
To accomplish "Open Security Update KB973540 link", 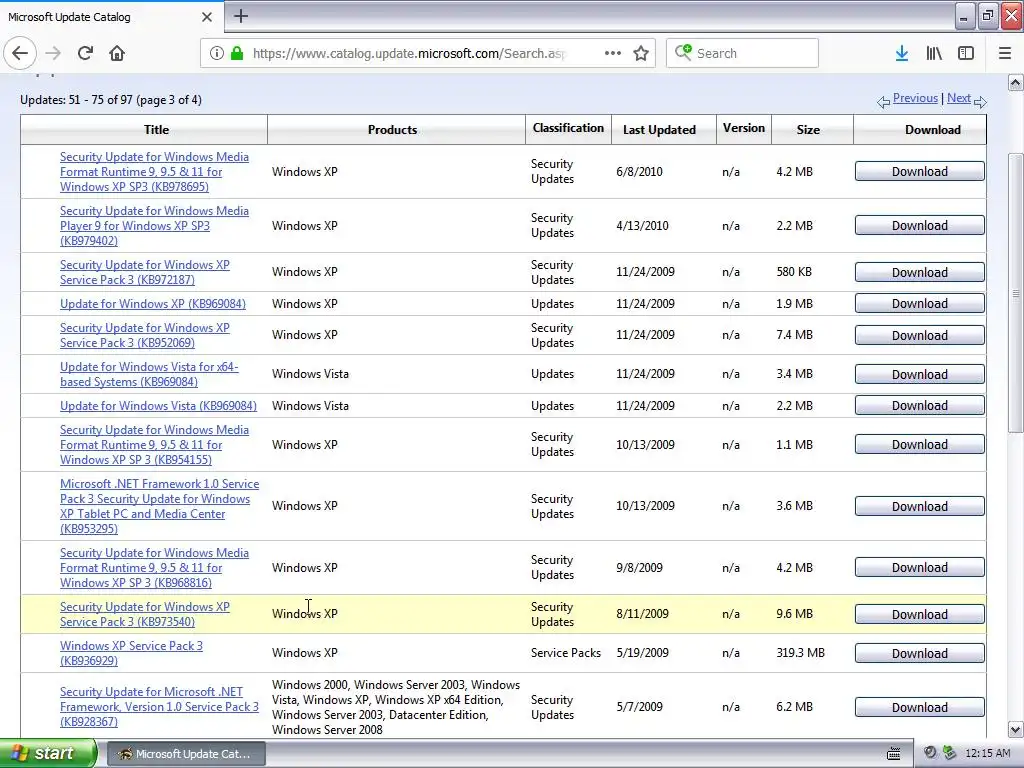I will pyautogui.click(x=145, y=614).
